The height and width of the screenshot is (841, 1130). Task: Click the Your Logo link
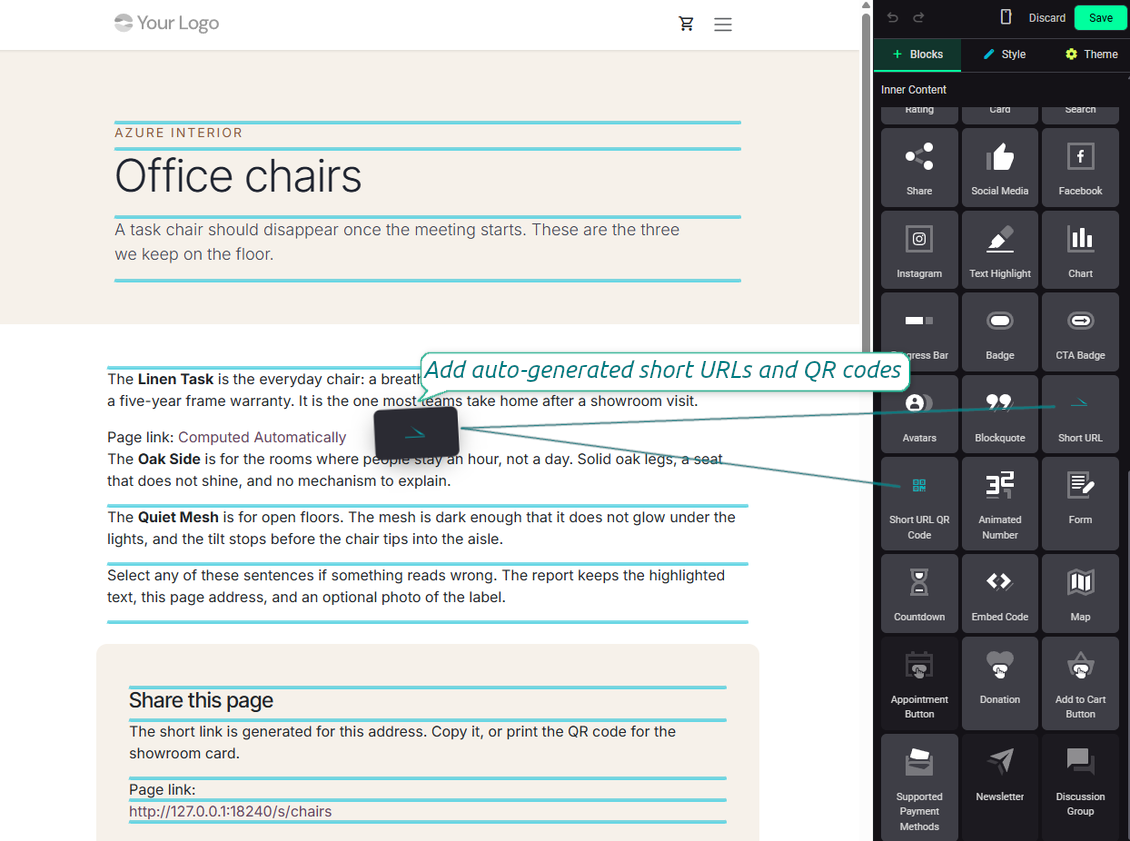tap(166, 23)
